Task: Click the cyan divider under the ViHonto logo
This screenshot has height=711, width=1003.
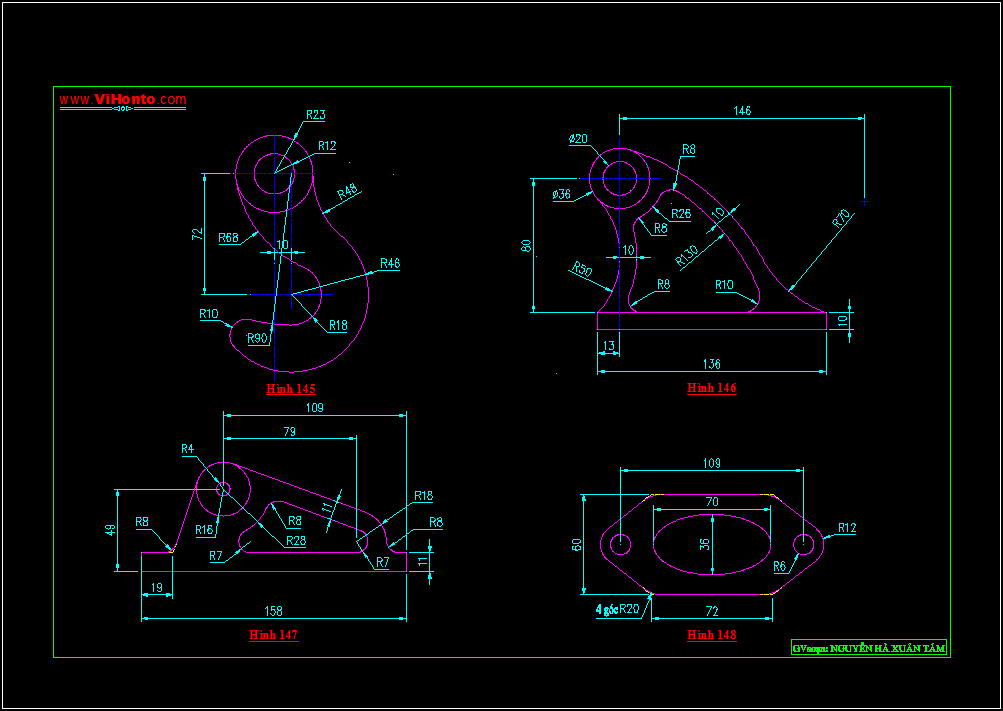Action: (121, 110)
